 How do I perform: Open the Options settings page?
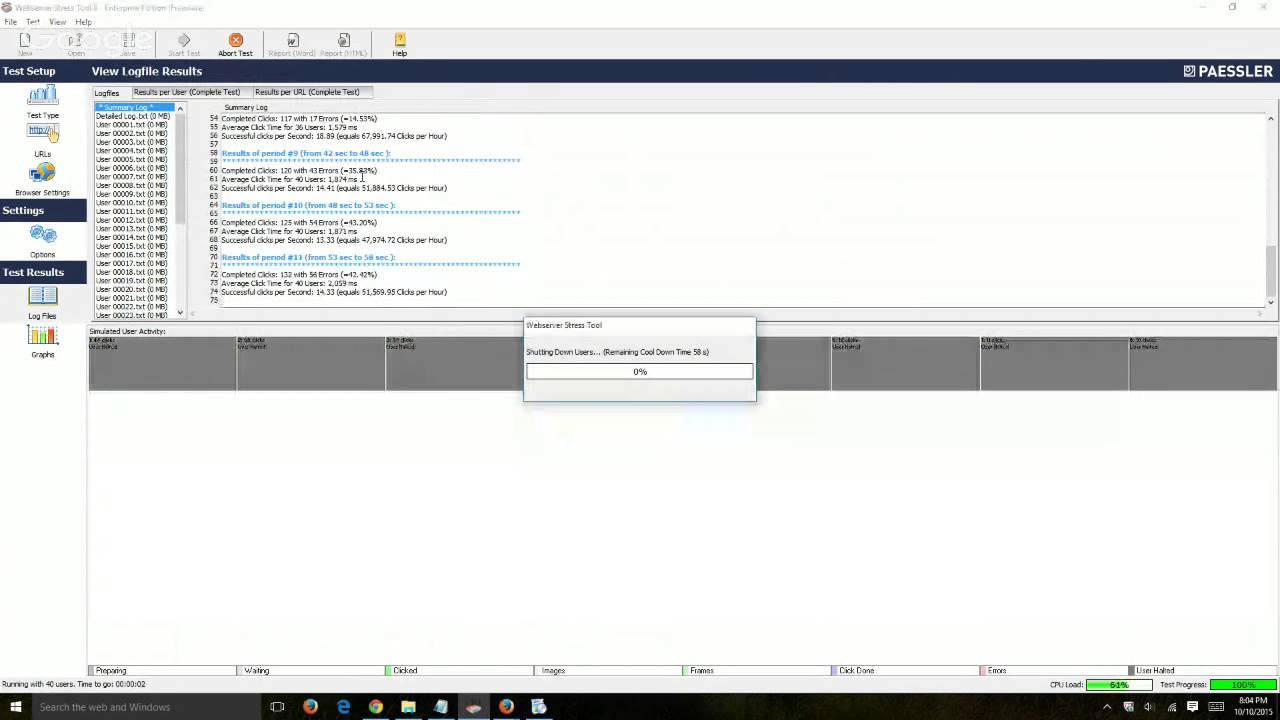point(43,242)
